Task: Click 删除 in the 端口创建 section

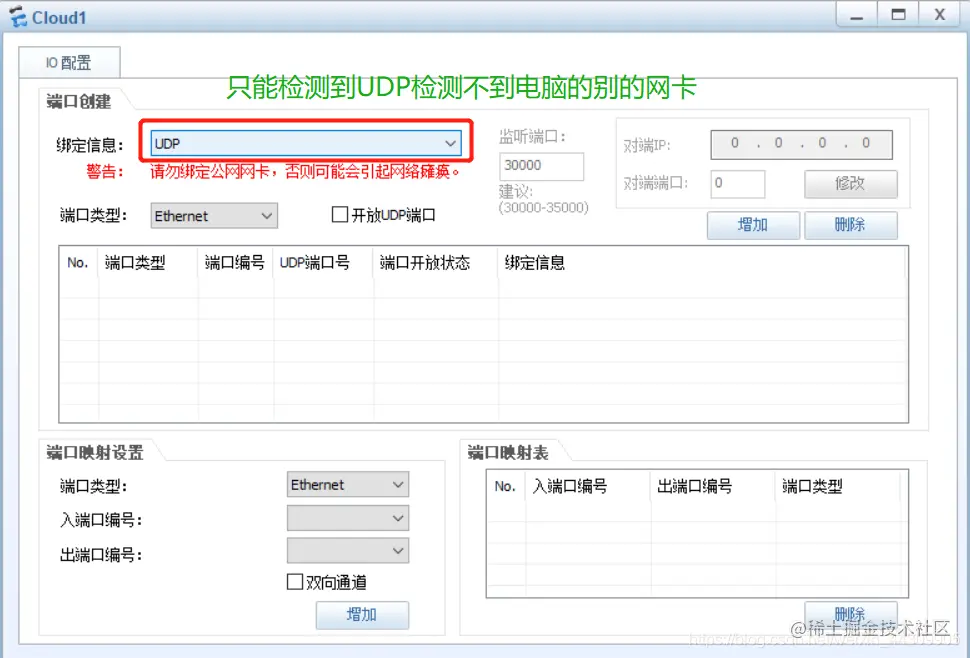Action: [x=851, y=225]
